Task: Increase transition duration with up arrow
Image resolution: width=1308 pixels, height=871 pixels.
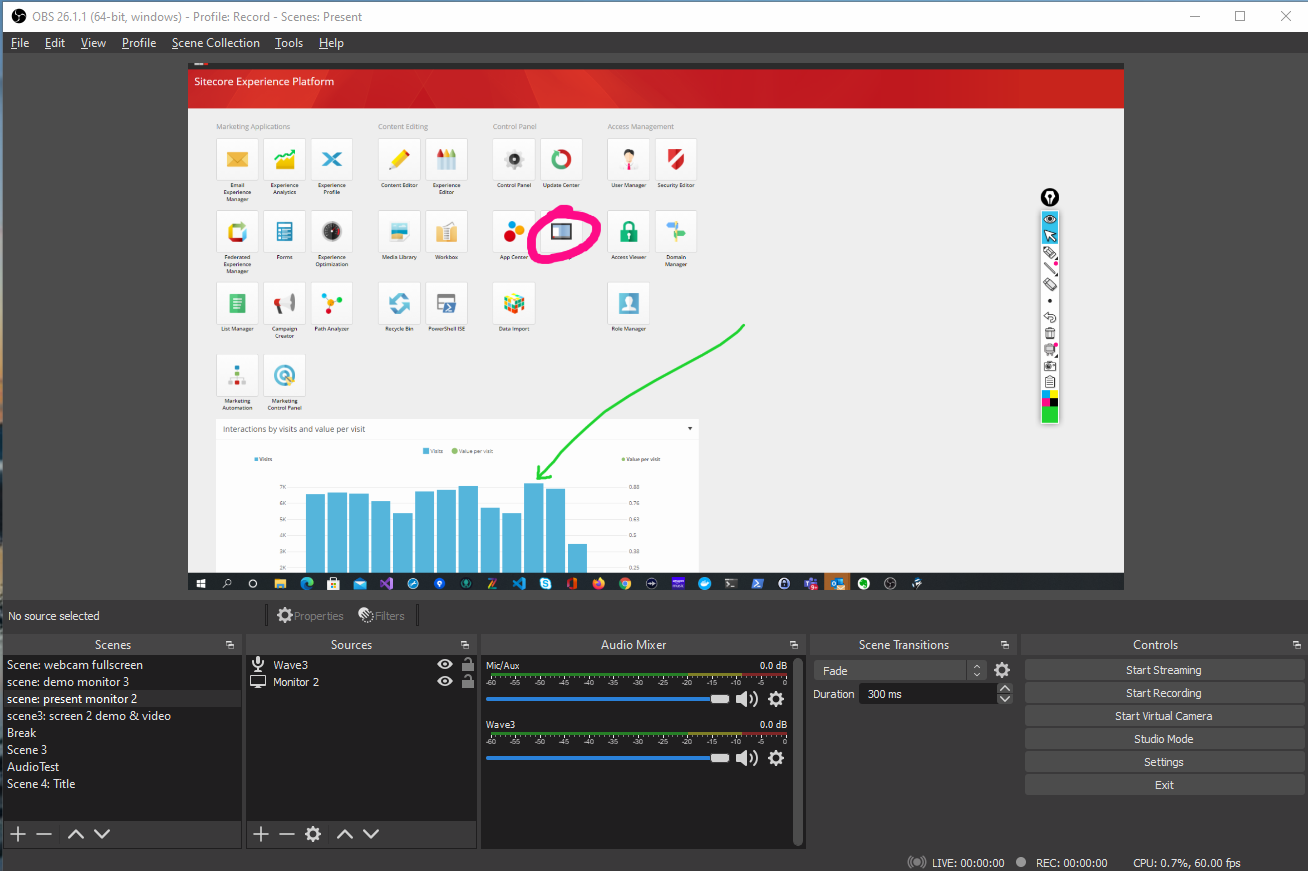Action: [1005, 688]
